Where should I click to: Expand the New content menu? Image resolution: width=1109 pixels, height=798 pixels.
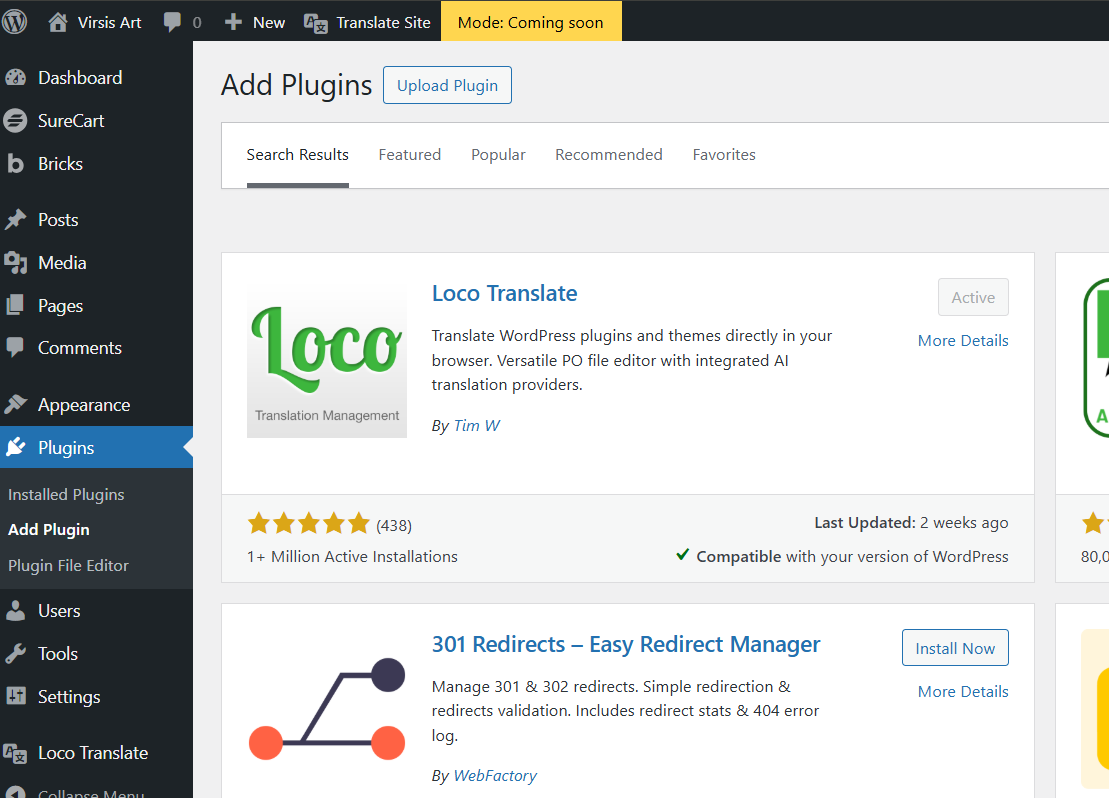point(255,22)
